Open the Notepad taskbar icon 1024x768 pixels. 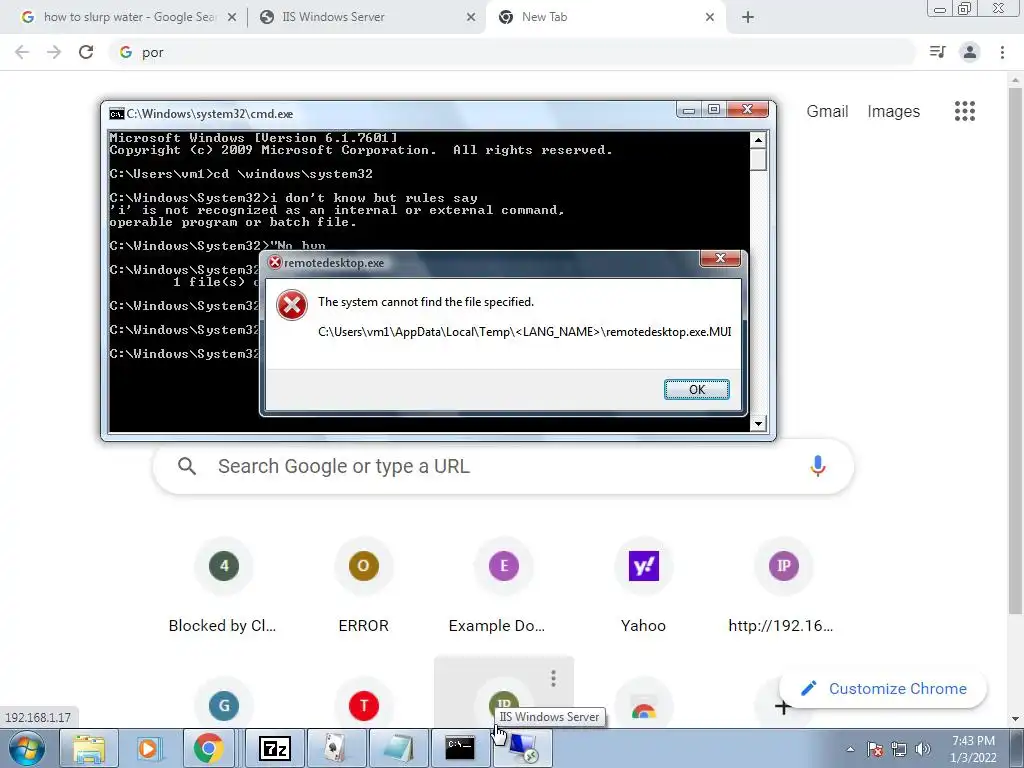(398, 748)
